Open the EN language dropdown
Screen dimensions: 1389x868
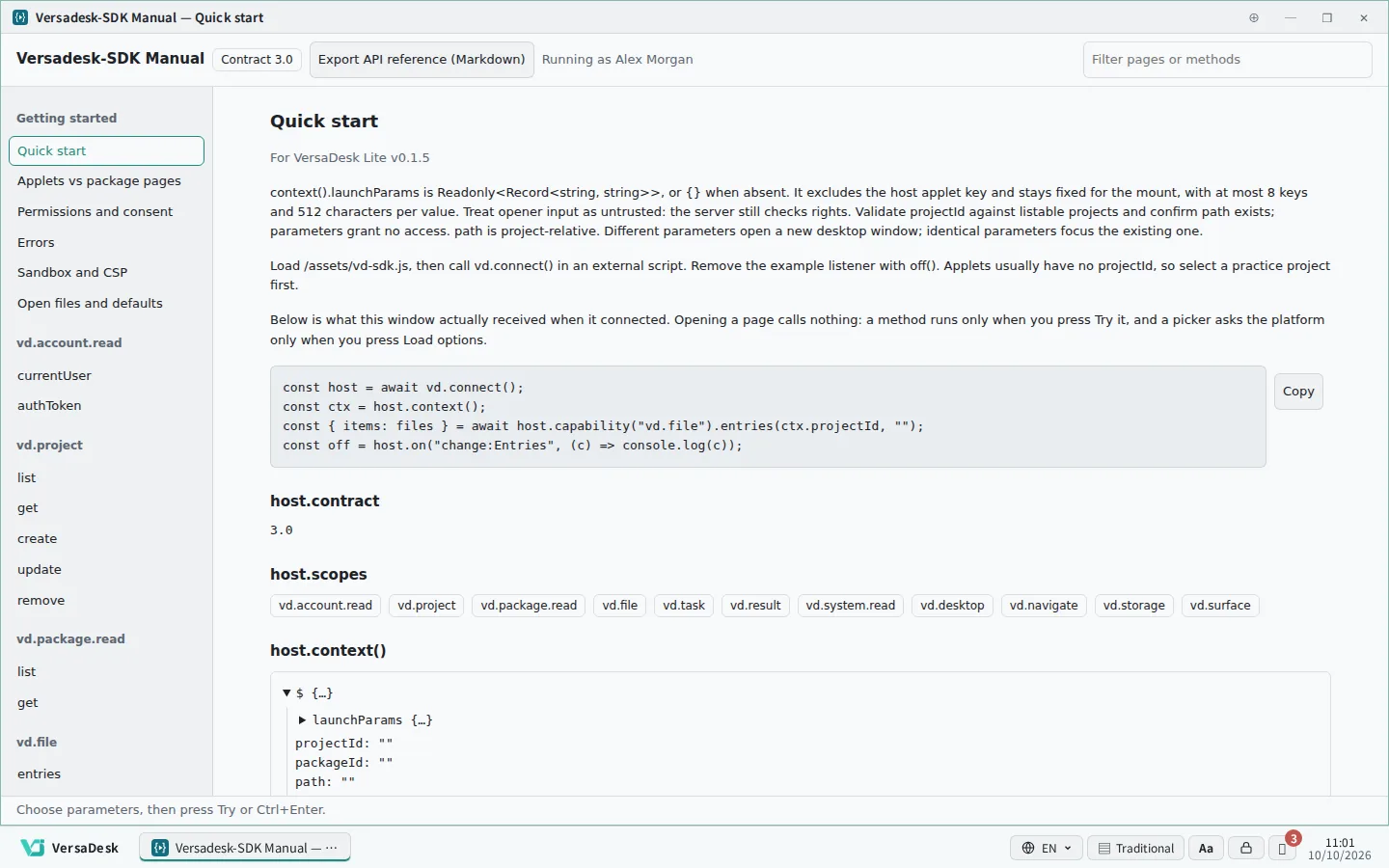point(1047,848)
